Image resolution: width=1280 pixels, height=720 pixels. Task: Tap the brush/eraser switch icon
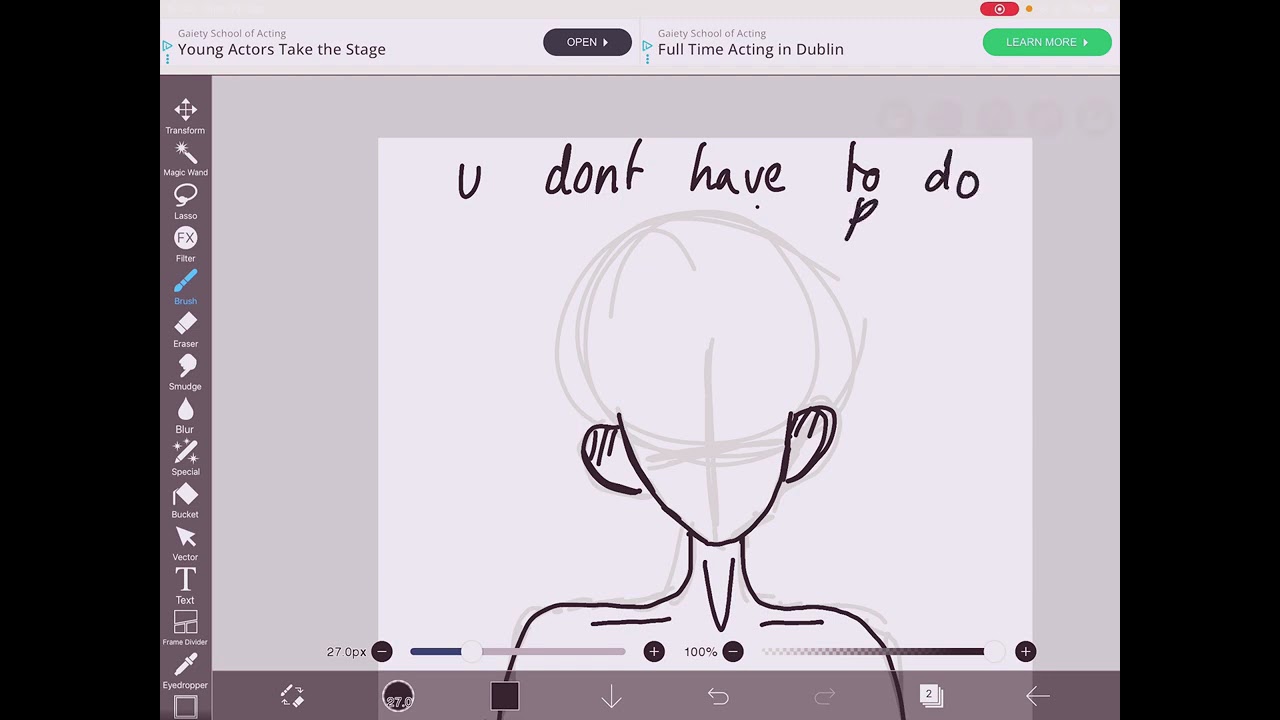coord(291,696)
